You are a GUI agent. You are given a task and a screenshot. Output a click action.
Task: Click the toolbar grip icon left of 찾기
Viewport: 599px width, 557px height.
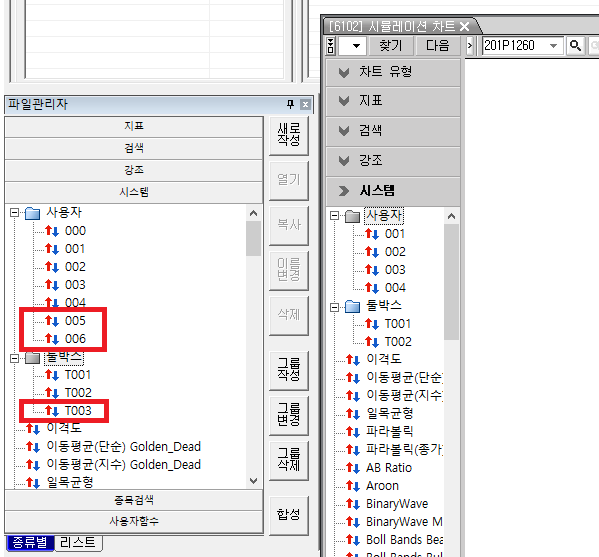click(x=331, y=46)
